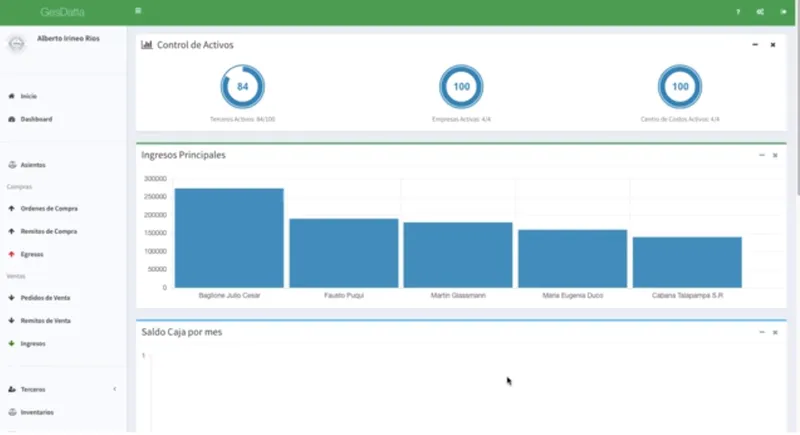Expand the Terceros submenu chevron
The height and width of the screenshot is (435, 800).
115,389
